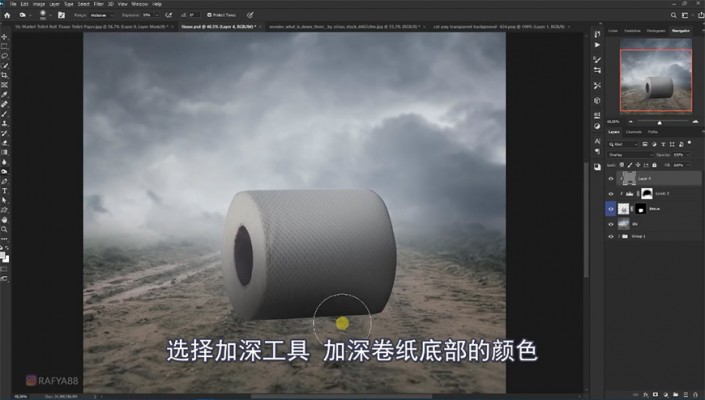Select the Frame tool
Screen dimensions: 705x400
pos(4,85)
